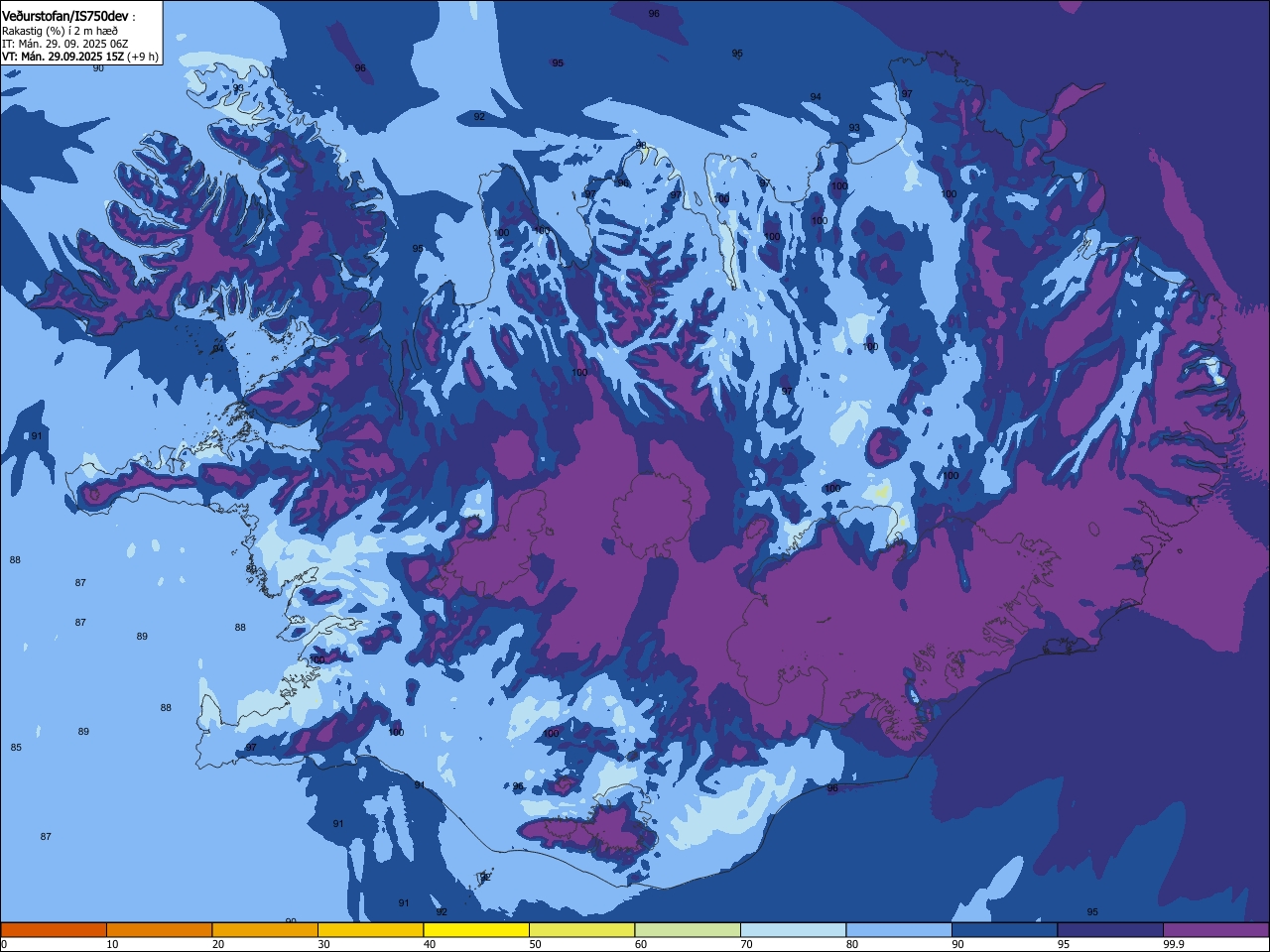Click the '60' tick label on color scale
This screenshot has height=952, width=1270.
tap(641, 945)
